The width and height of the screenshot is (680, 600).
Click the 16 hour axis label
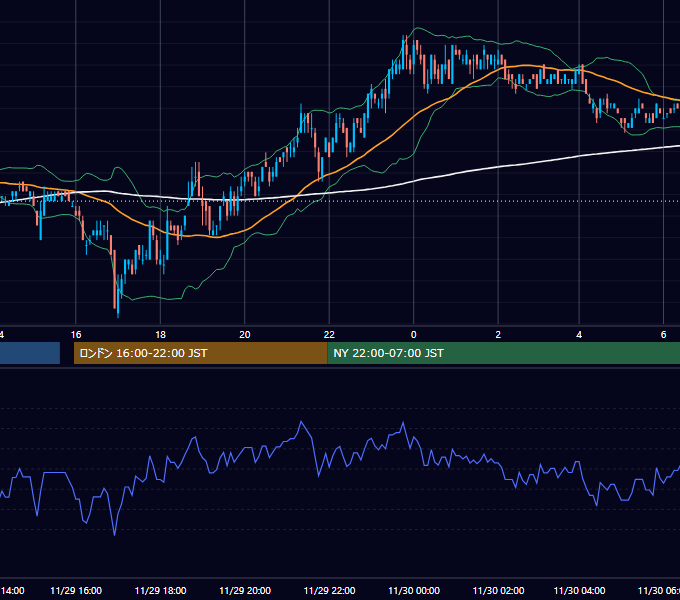76,335
